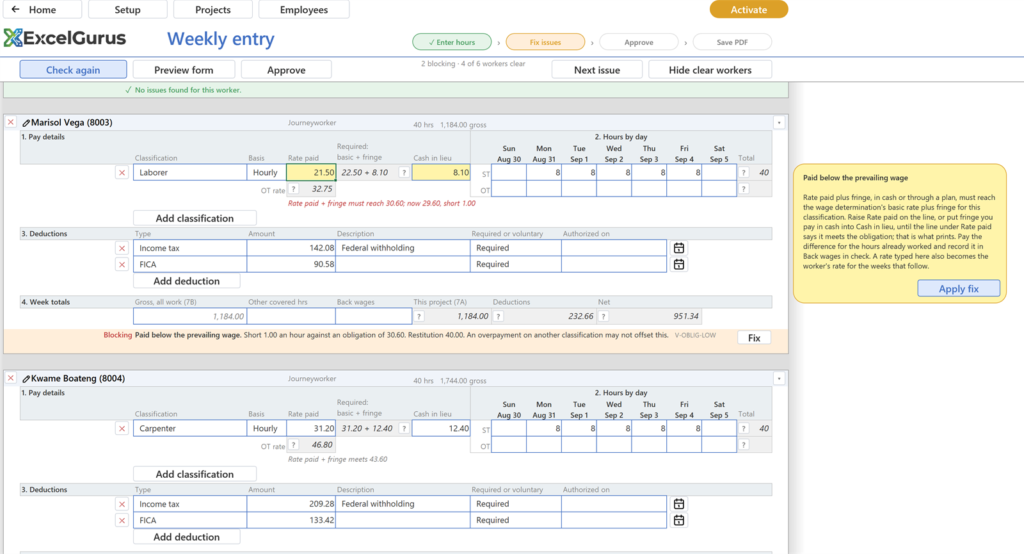The height and width of the screenshot is (554, 1024).
Task: Delete Marisol Vega's Income tax deduction
Action: pos(122,248)
